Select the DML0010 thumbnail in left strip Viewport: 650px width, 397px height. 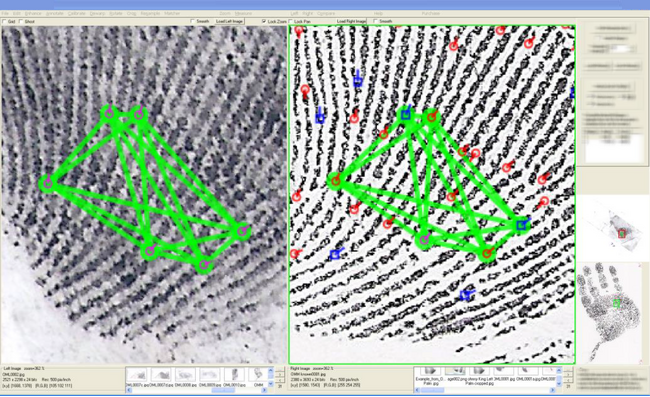coord(234,377)
